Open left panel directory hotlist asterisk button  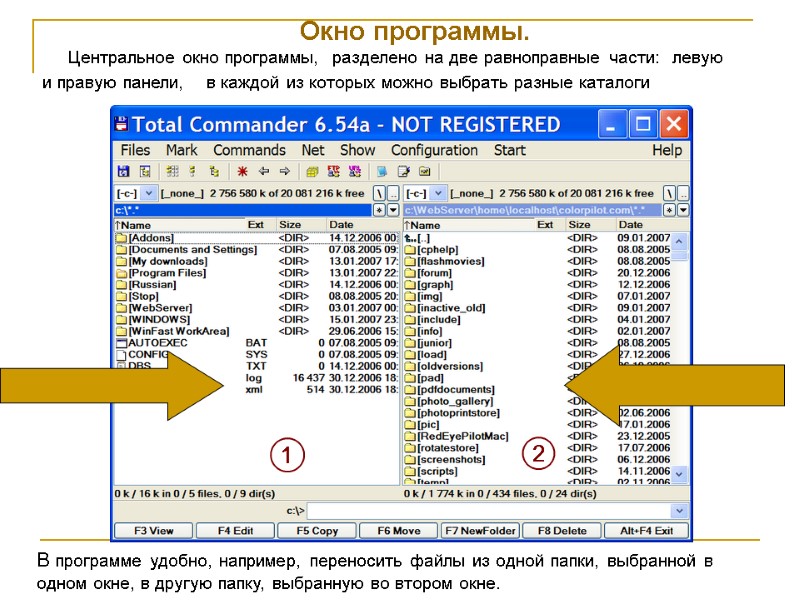[x=379, y=210]
